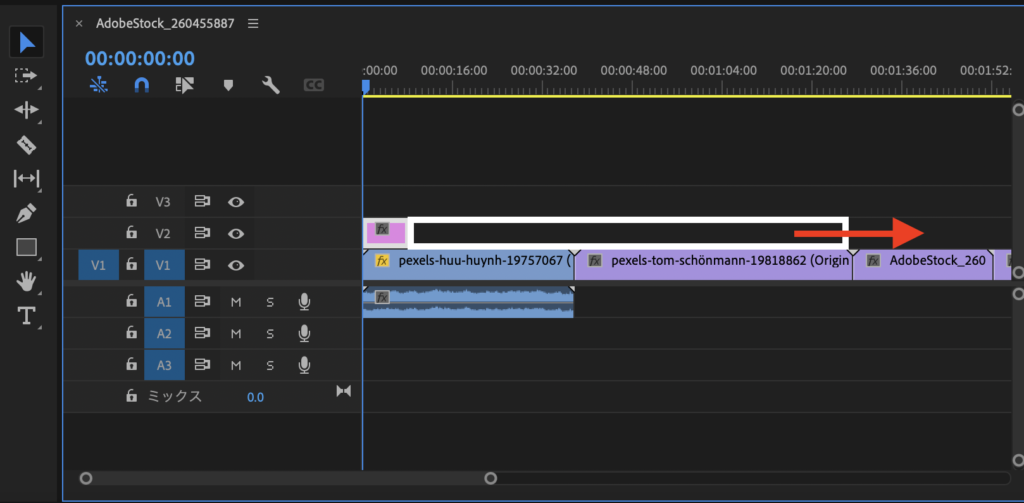This screenshot has width=1024, height=503.
Task: Select the Type tool
Action: pos(27,316)
